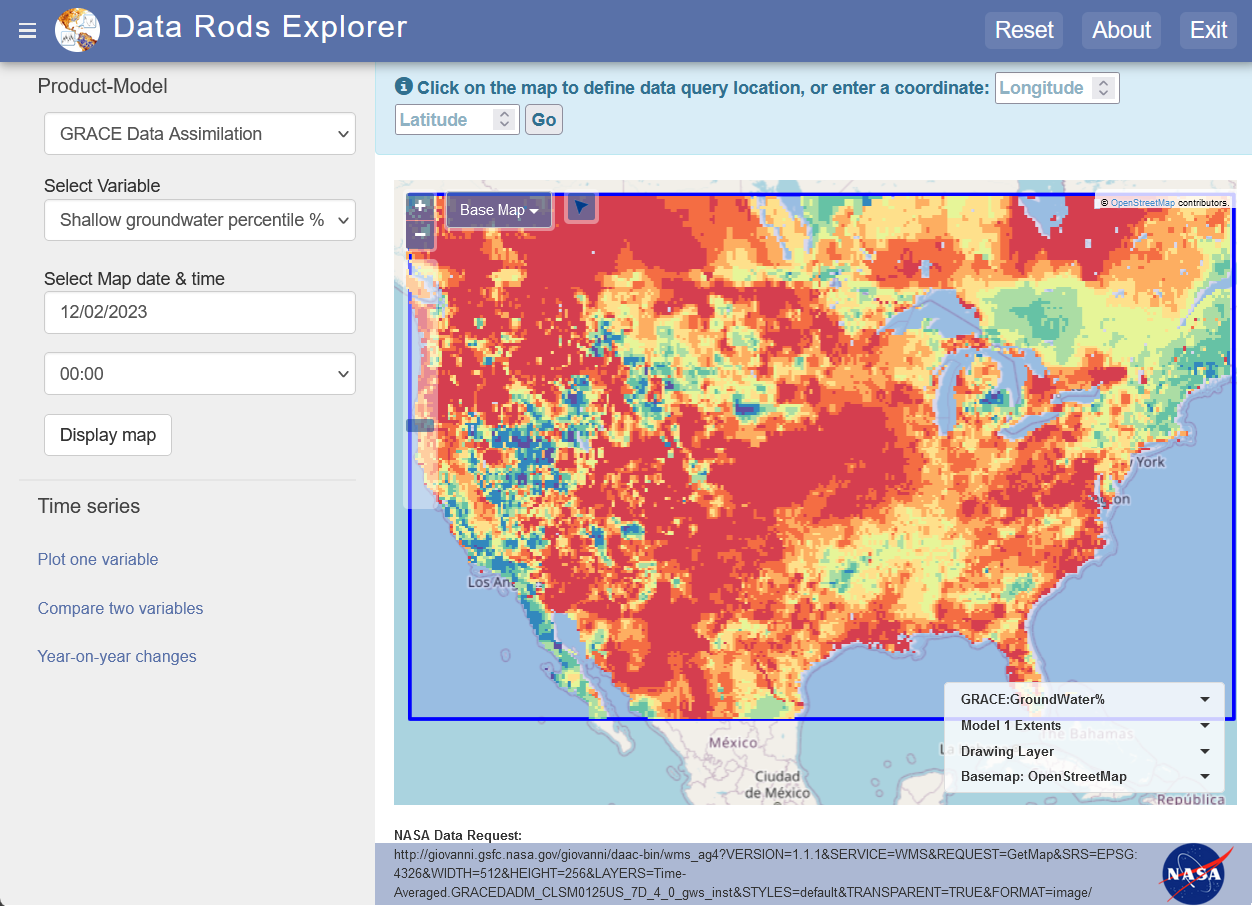Click the México label on the map
This screenshot has width=1252, height=906.
click(733, 743)
